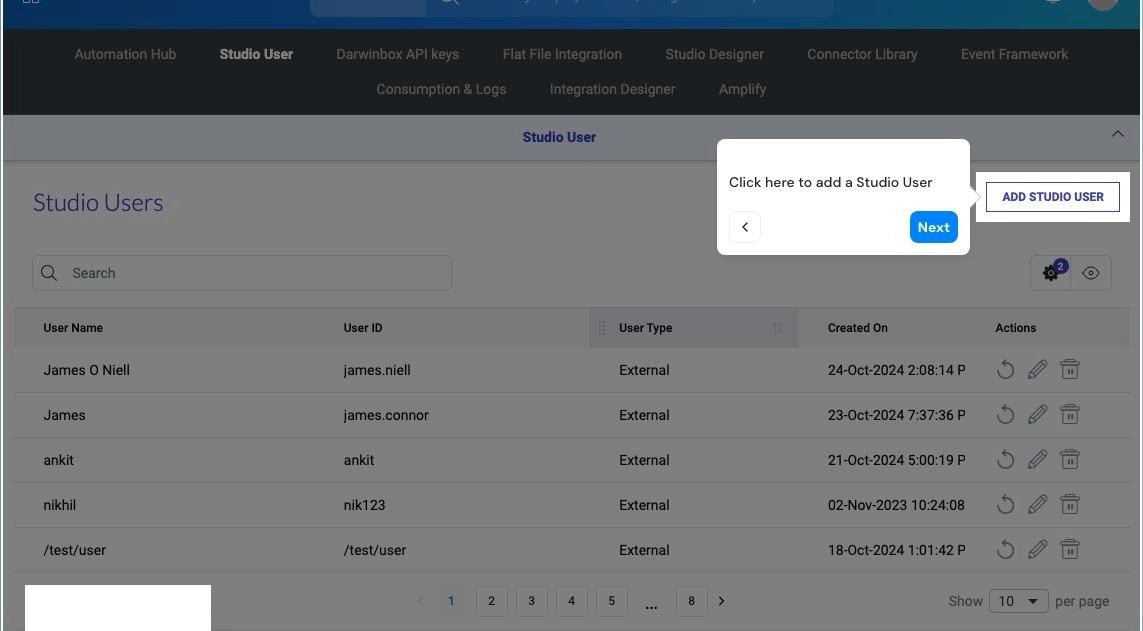Go to page 2
This screenshot has height=631, width=1143.
[x=491, y=601]
